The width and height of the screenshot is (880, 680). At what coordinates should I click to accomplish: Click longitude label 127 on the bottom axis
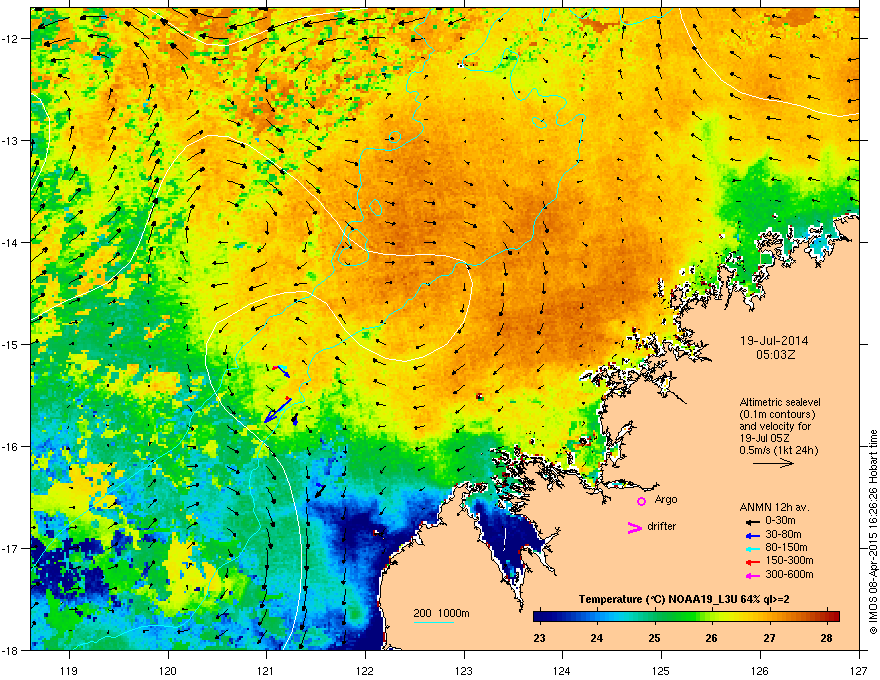click(x=859, y=670)
